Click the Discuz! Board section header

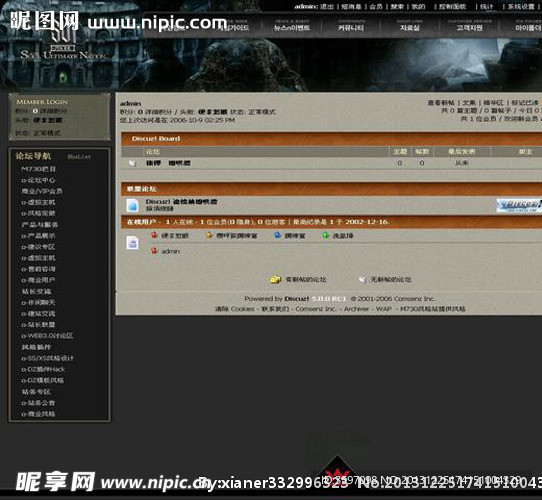coord(156,139)
